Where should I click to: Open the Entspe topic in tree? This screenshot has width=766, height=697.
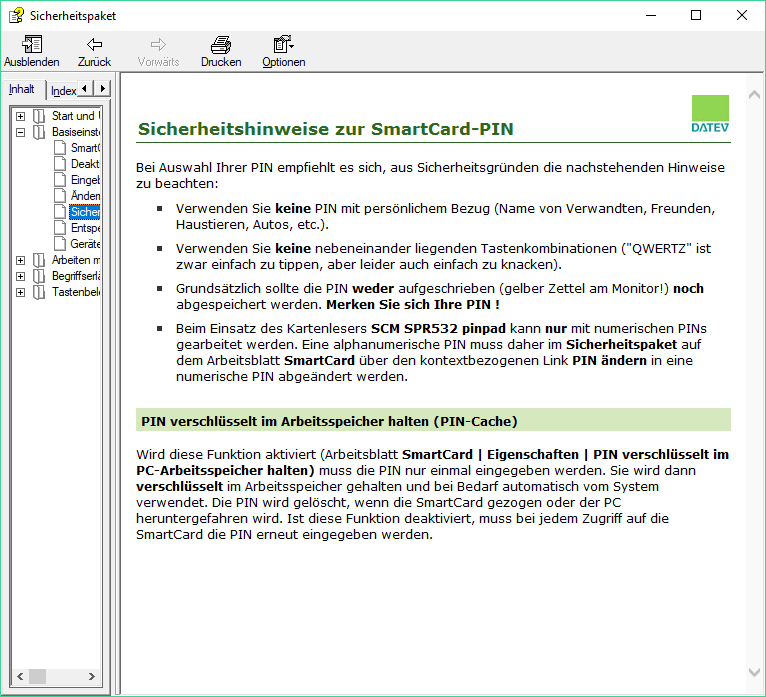coord(85,228)
